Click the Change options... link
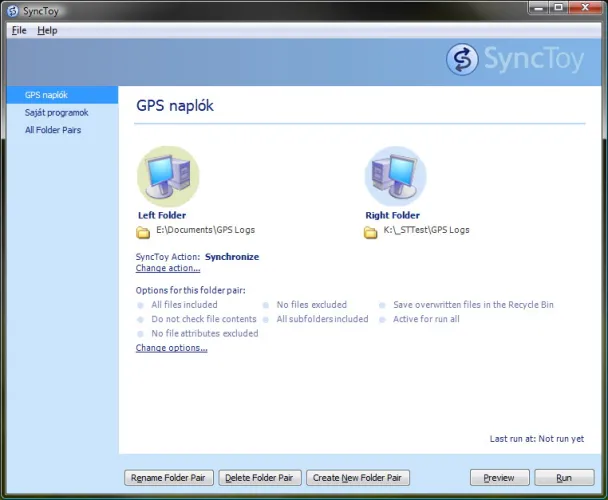 [x=171, y=348]
